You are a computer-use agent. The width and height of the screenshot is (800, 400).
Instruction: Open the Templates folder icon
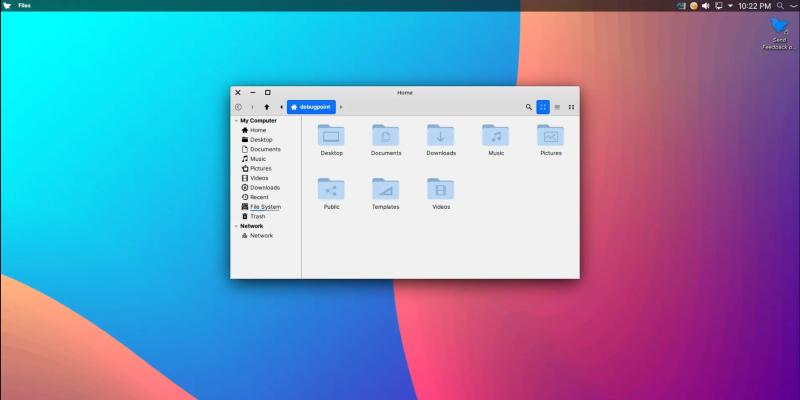(x=385, y=189)
